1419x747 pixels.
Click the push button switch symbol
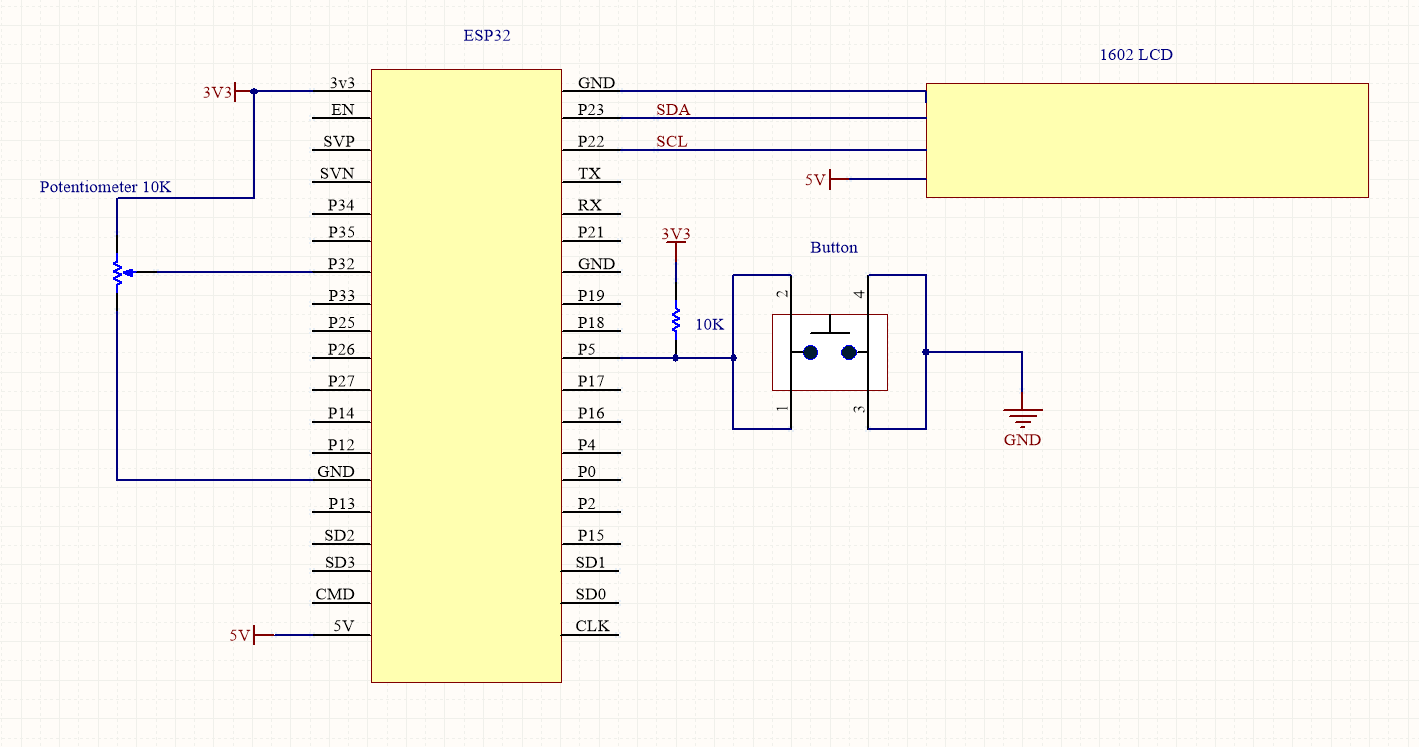click(830, 352)
